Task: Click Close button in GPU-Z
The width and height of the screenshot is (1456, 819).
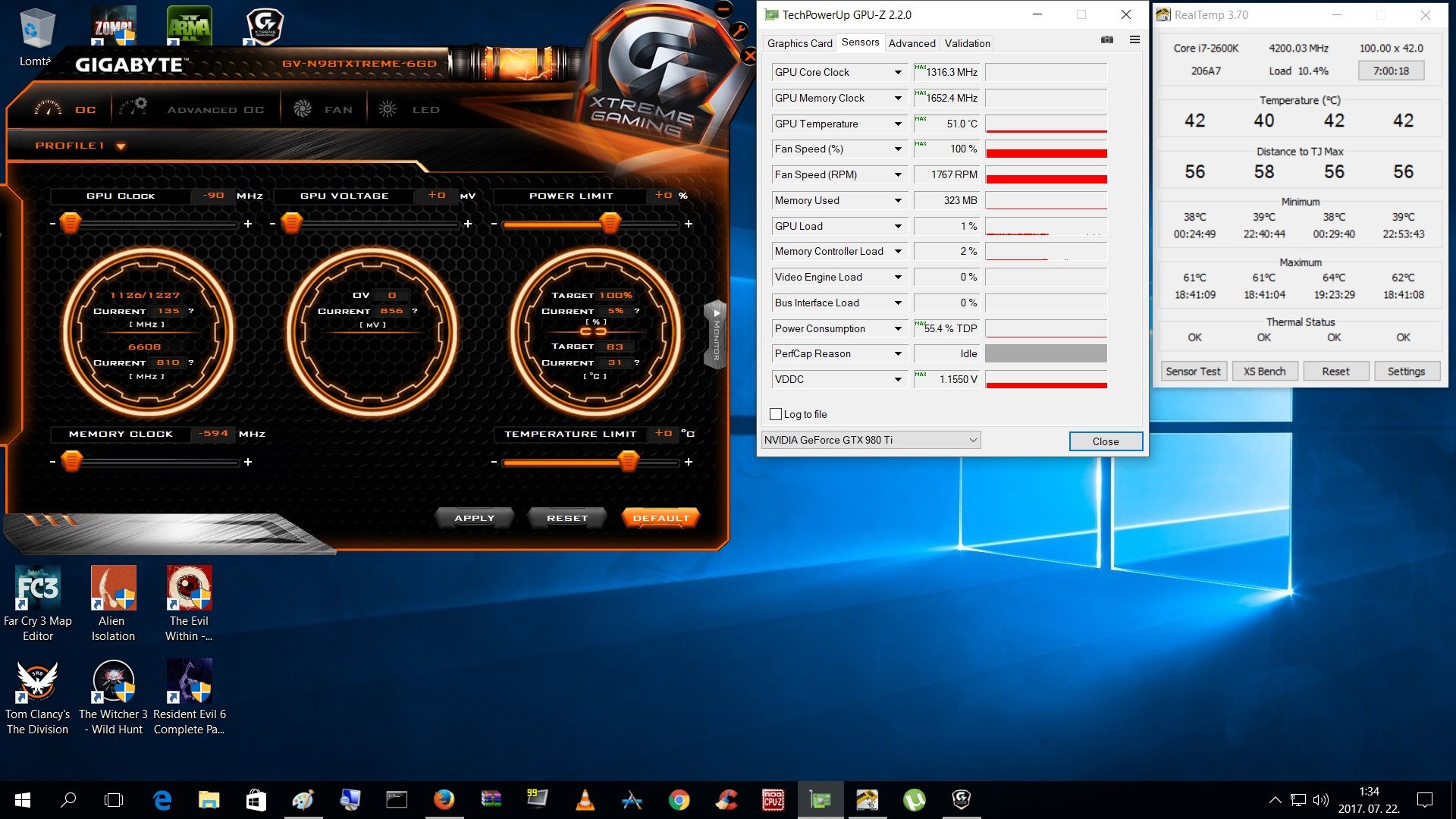Action: tap(1106, 441)
